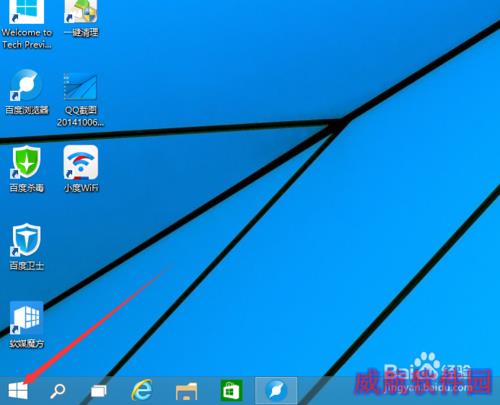This screenshot has height=405, width=500.
Task: Select the 百度卫士 shield shortcut
Action: 27,247
